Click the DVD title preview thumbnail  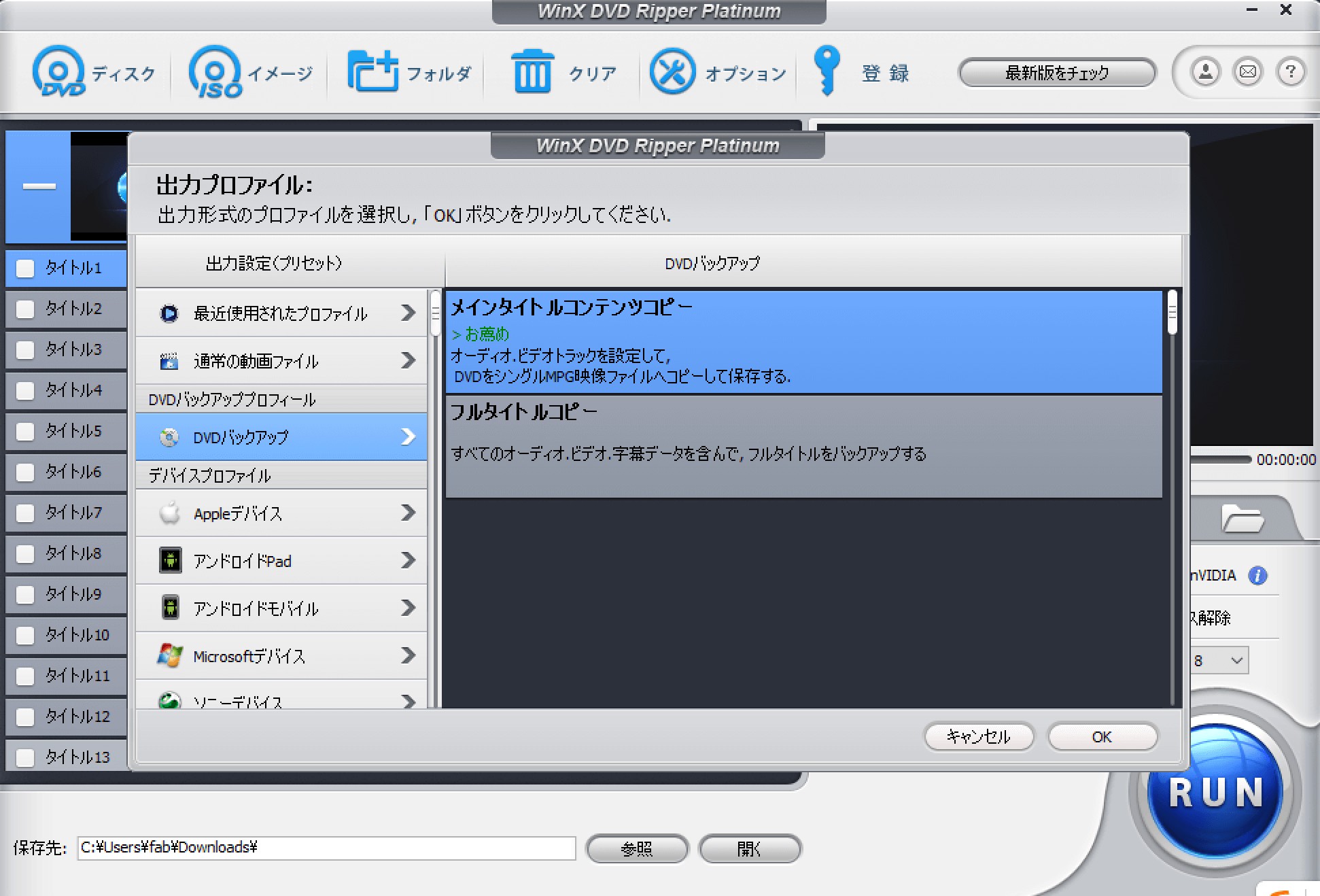[x=99, y=186]
